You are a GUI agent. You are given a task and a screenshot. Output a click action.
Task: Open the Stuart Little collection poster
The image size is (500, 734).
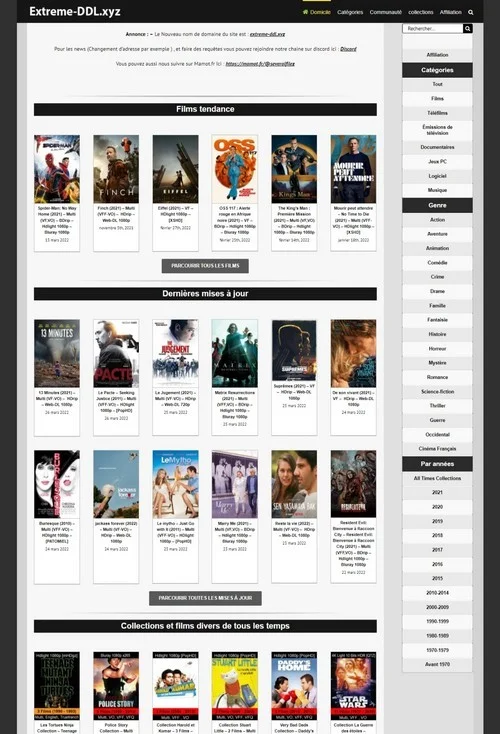(235, 686)
